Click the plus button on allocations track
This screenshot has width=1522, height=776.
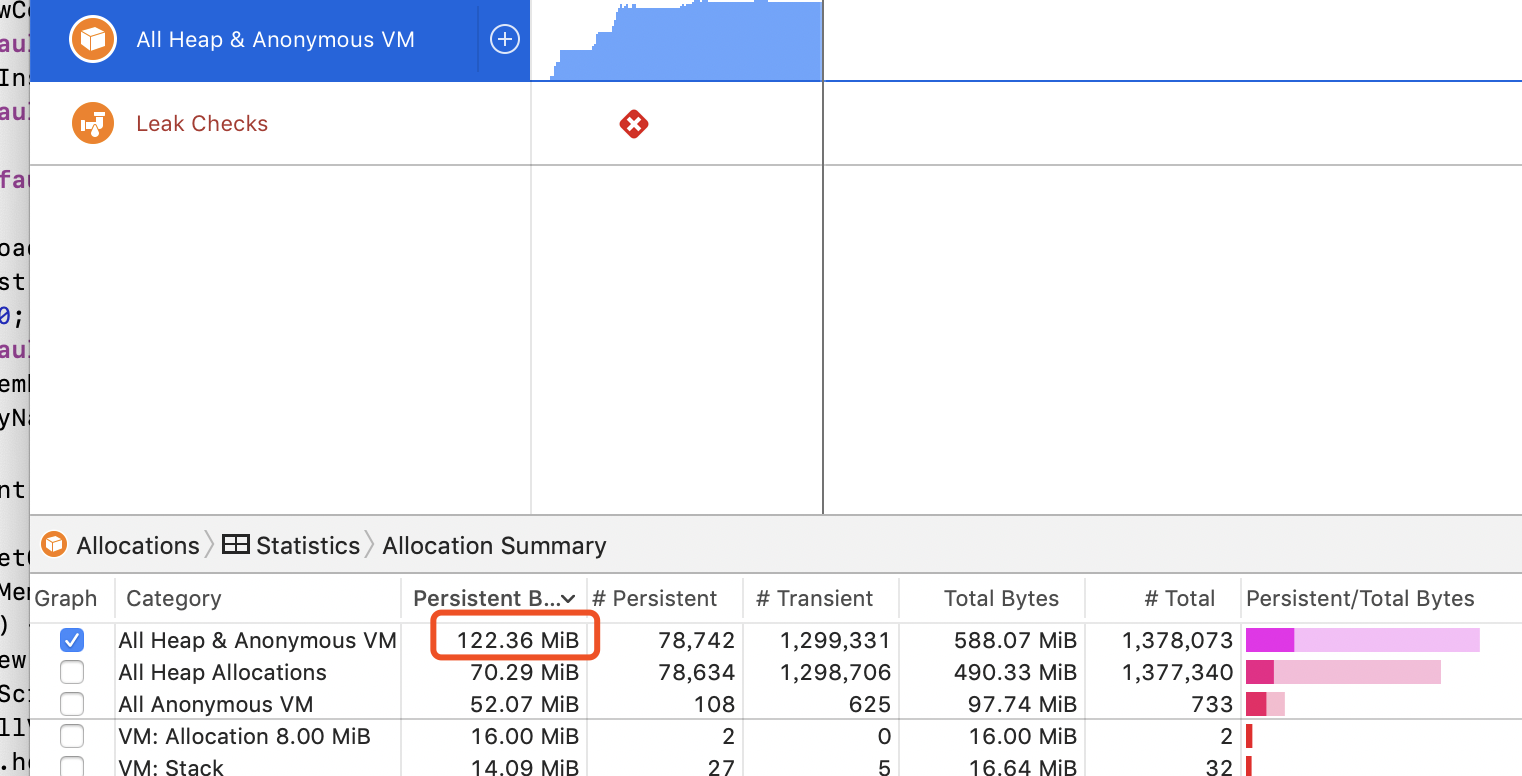(x=505, y=40)
